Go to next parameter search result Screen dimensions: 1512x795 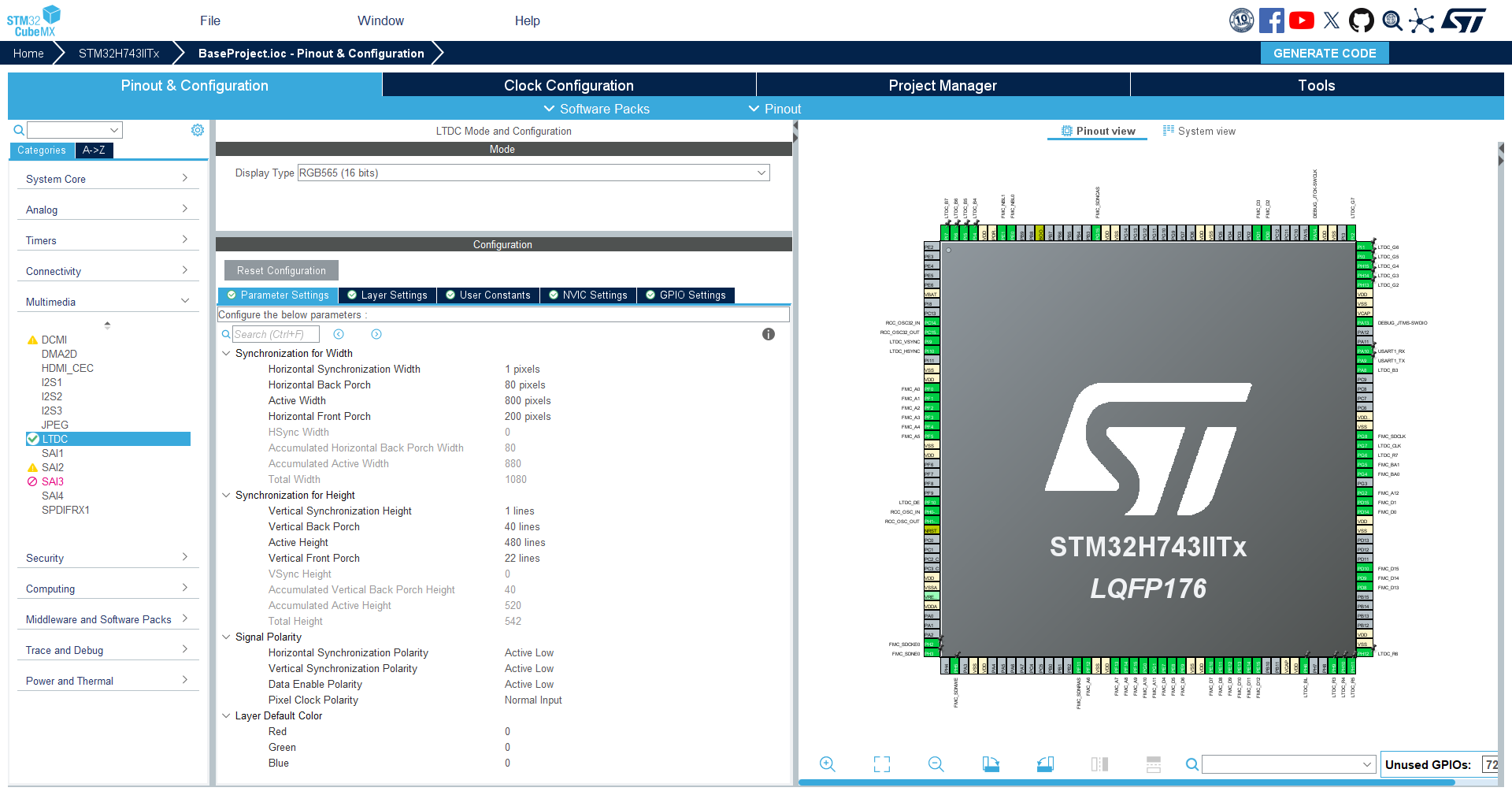[376, 334]
